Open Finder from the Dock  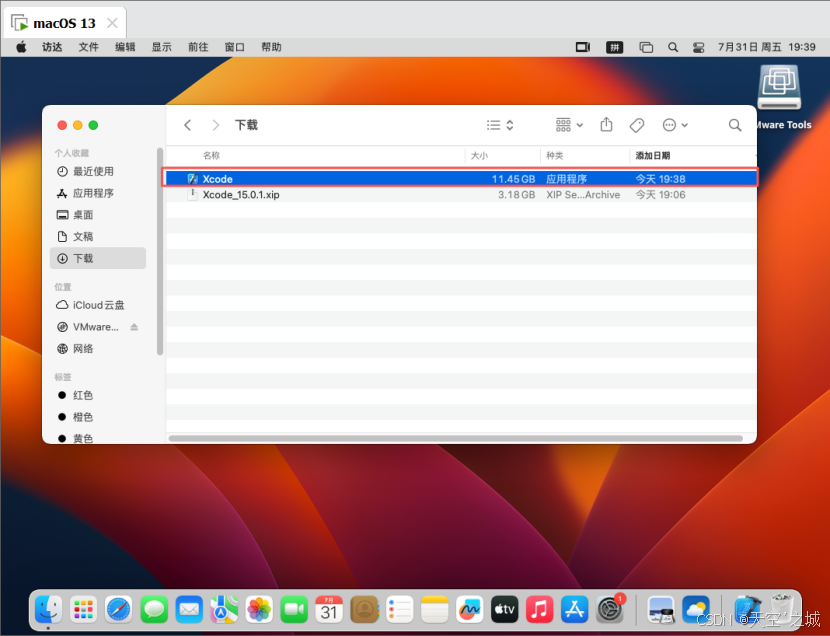(x=48, y=610)
